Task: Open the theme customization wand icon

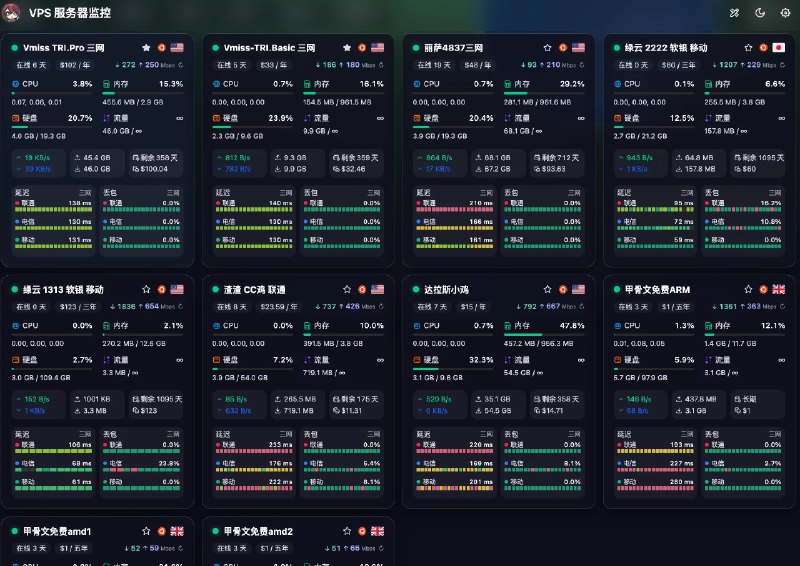Action: [x=734, y=13]
